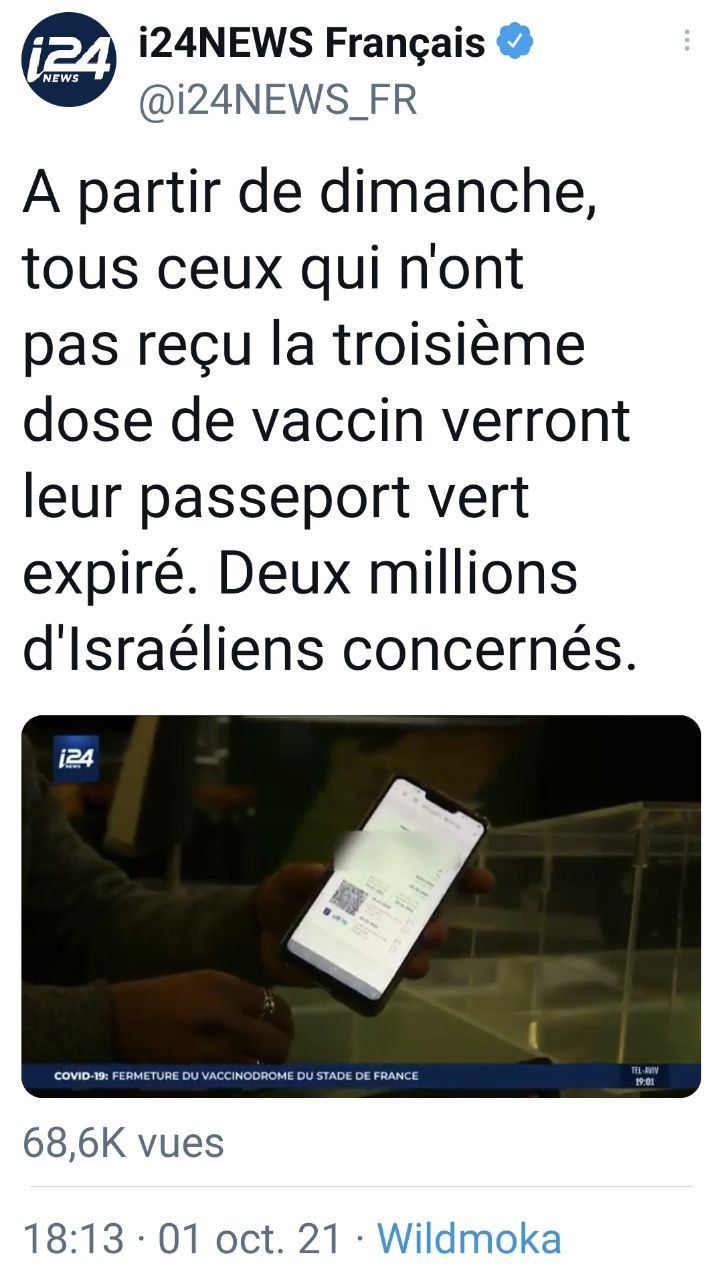Open the three-dot tweet options menu
This screenshot has width=723, height=1280.
tap(686, 41)
